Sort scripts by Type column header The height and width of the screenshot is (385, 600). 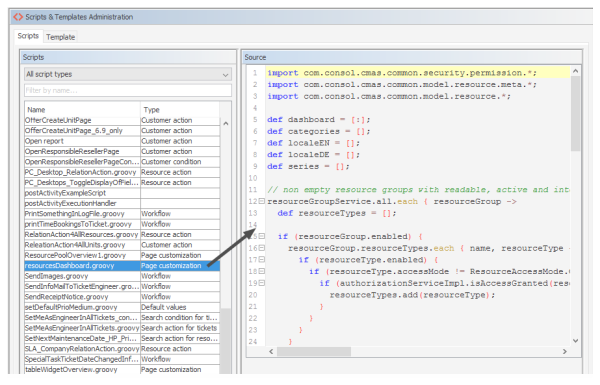[x=180, y=110]
